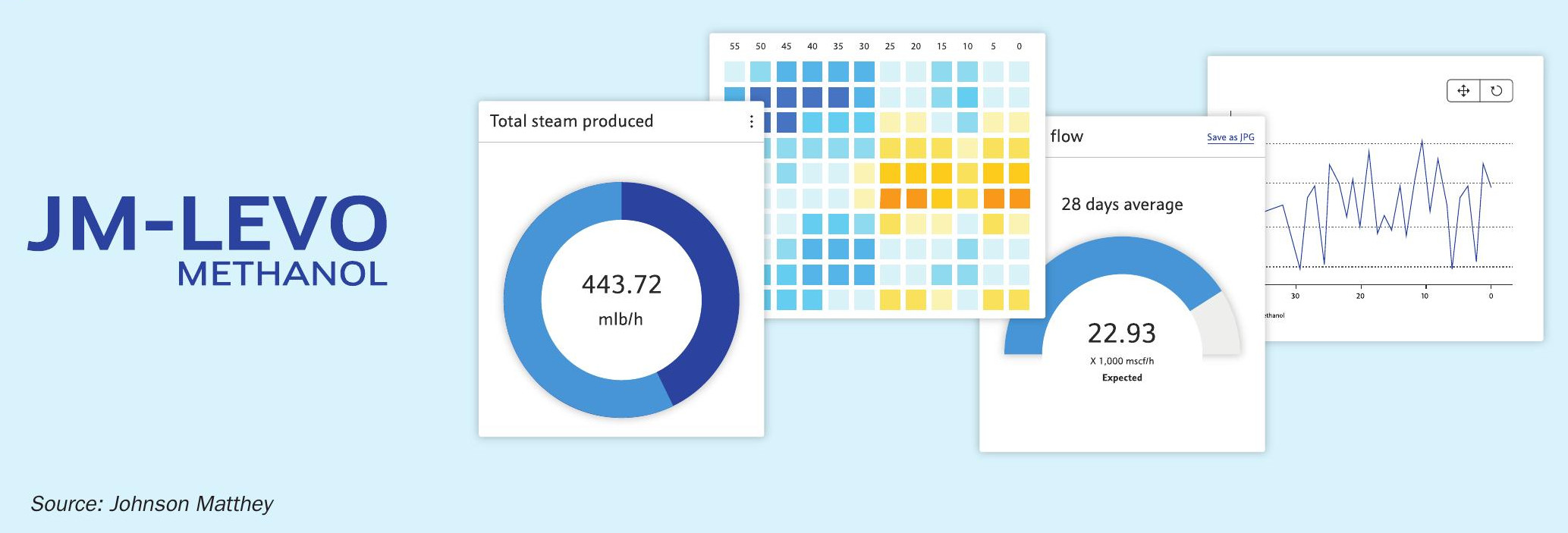The image size is (1568, 533).
Task: Click the Save as JPG link
Action: coord(1230,137)
